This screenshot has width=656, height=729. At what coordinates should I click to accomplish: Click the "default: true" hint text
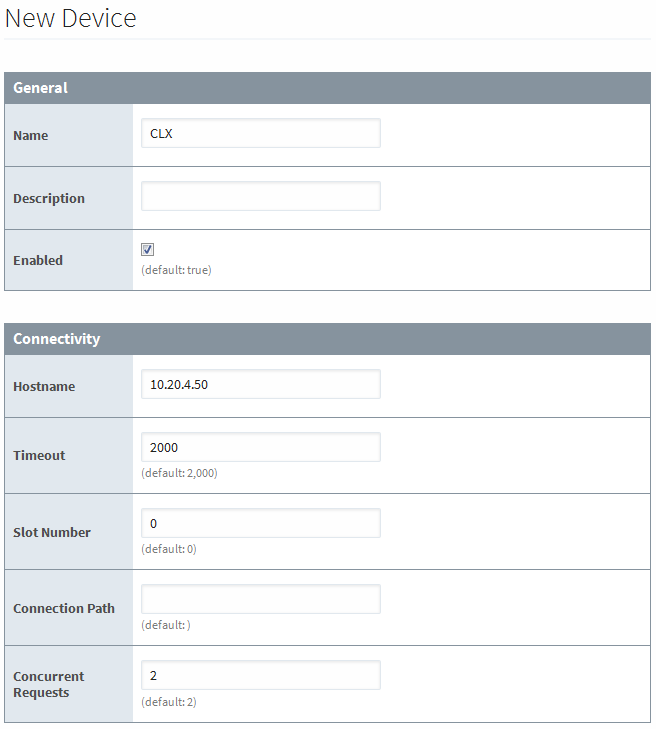176,270
